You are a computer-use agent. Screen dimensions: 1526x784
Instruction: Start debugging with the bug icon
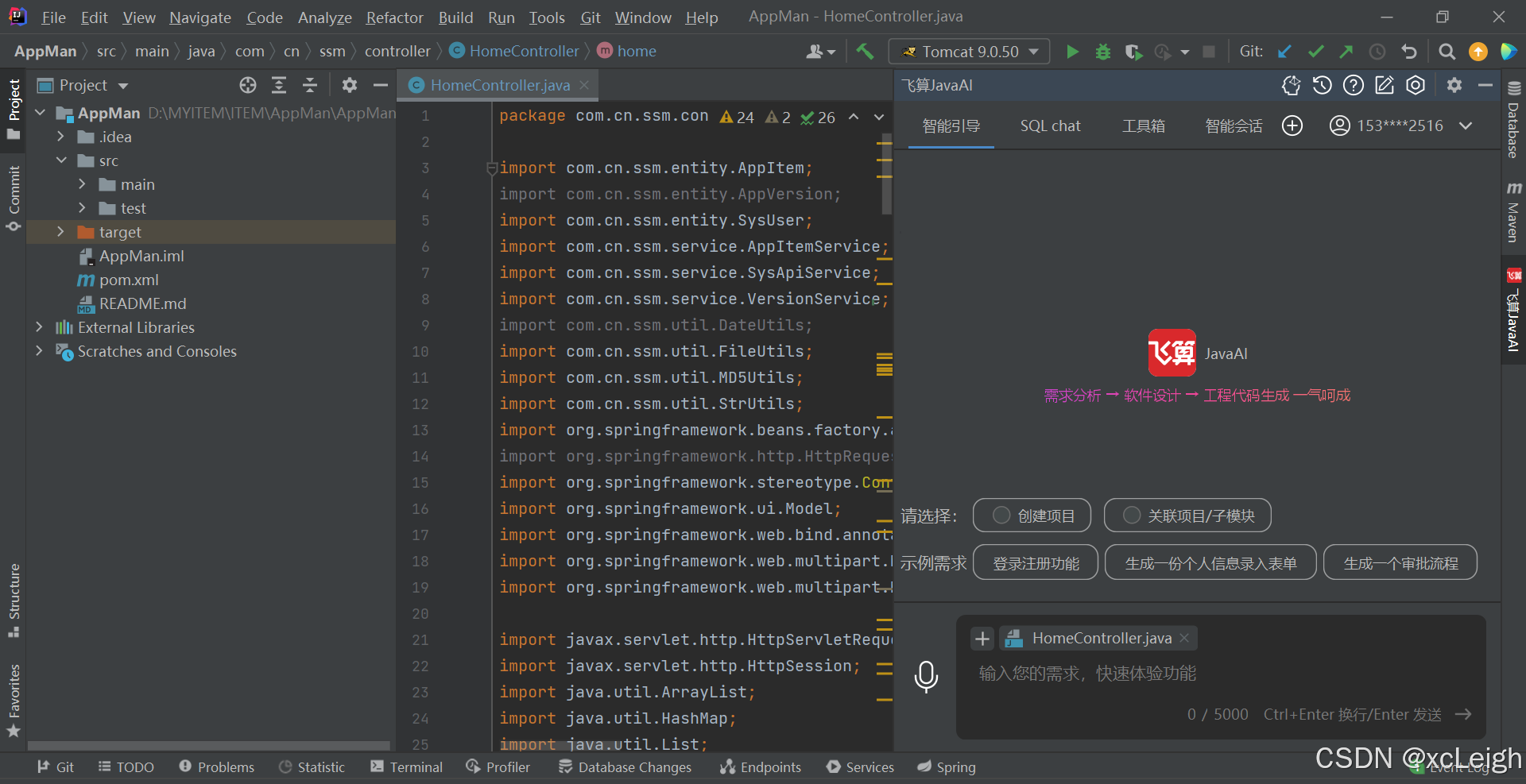(1103, 52)
